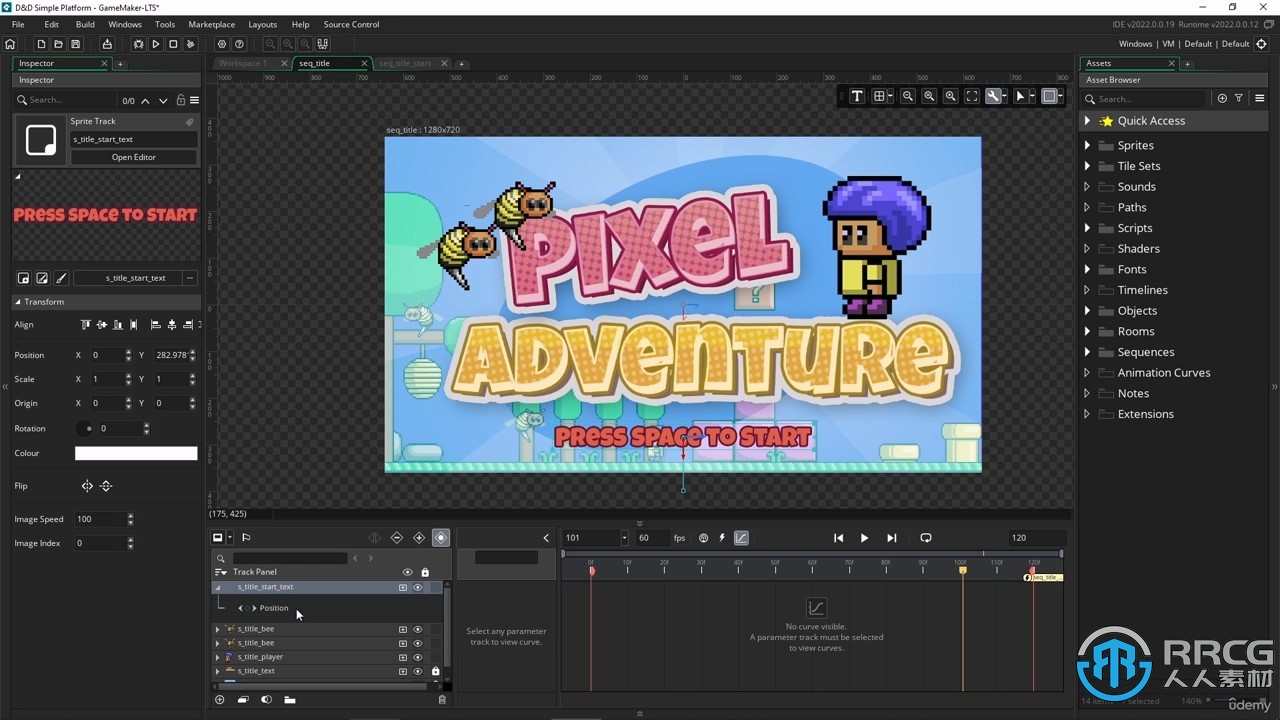Expand the Quick Access group
This screenshot has width=1280, height=720.
pyautogui.click(x=1087, y=121)
